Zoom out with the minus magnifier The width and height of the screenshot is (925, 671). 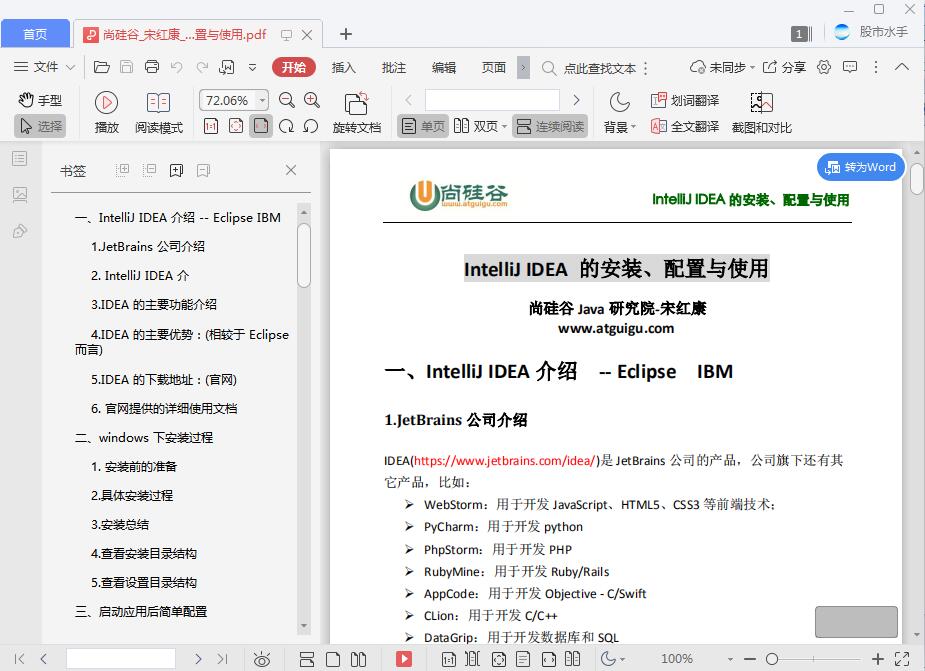287,100
